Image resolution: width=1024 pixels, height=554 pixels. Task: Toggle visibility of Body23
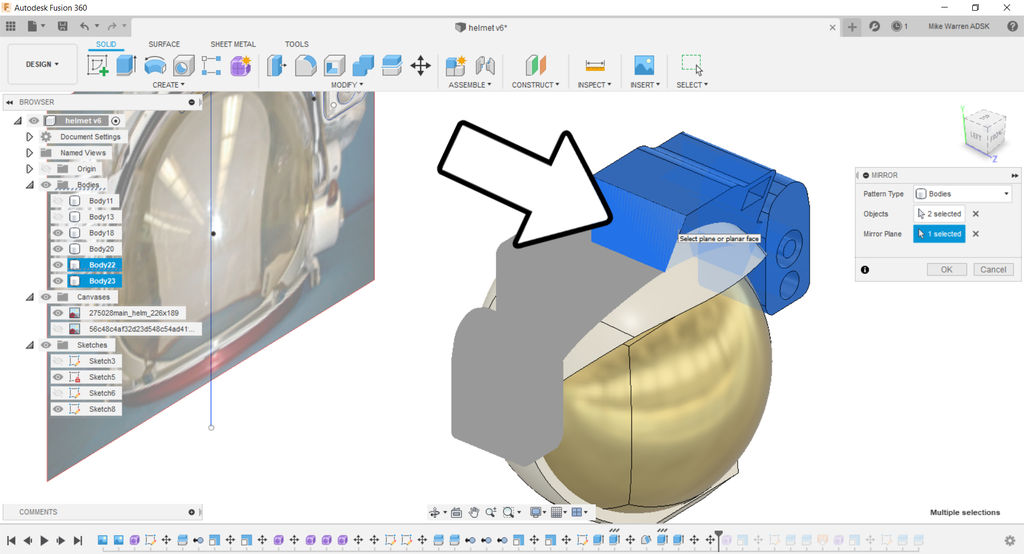58,280
